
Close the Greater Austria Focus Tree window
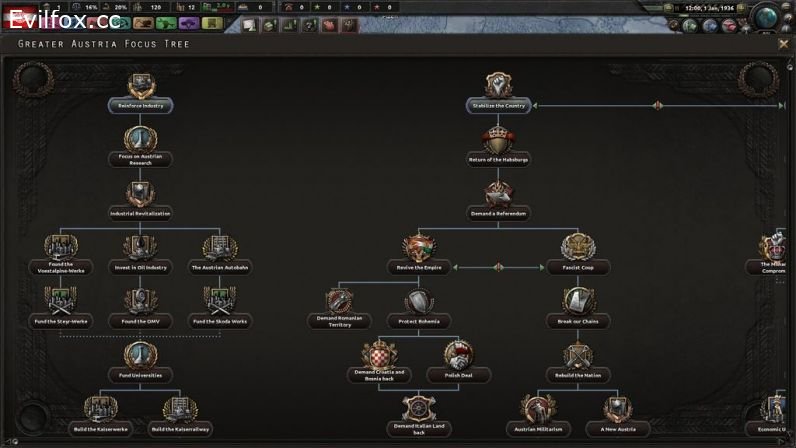[783, 43]
